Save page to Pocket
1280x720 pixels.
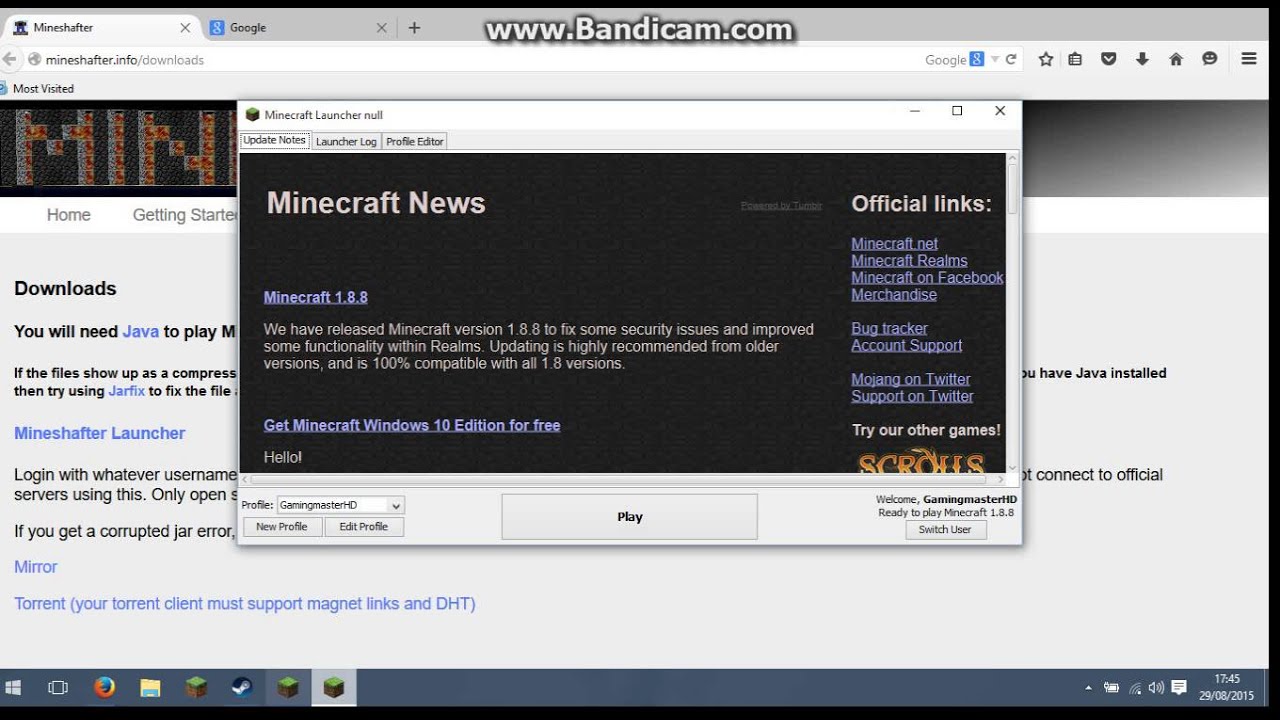click(x=1108, y=59)
